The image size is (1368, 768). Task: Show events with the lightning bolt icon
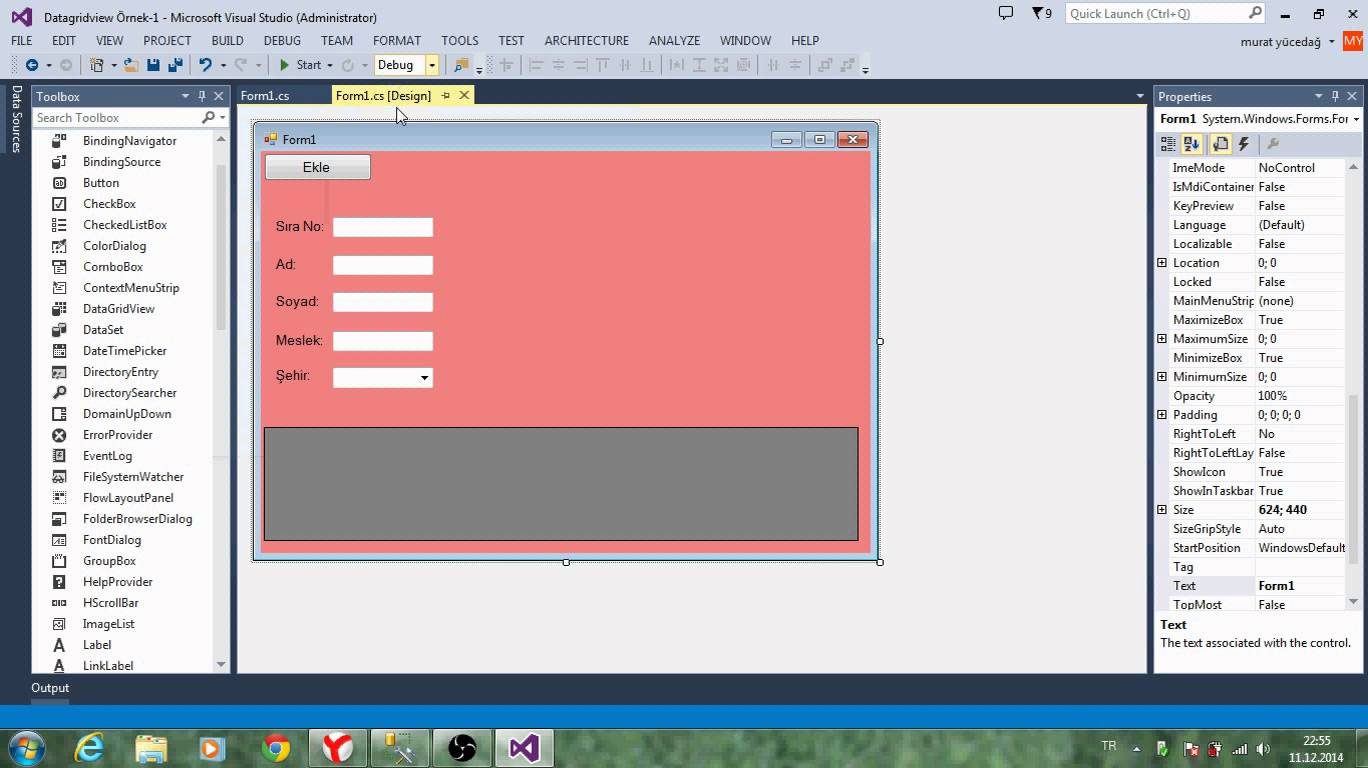point(1244,144)
